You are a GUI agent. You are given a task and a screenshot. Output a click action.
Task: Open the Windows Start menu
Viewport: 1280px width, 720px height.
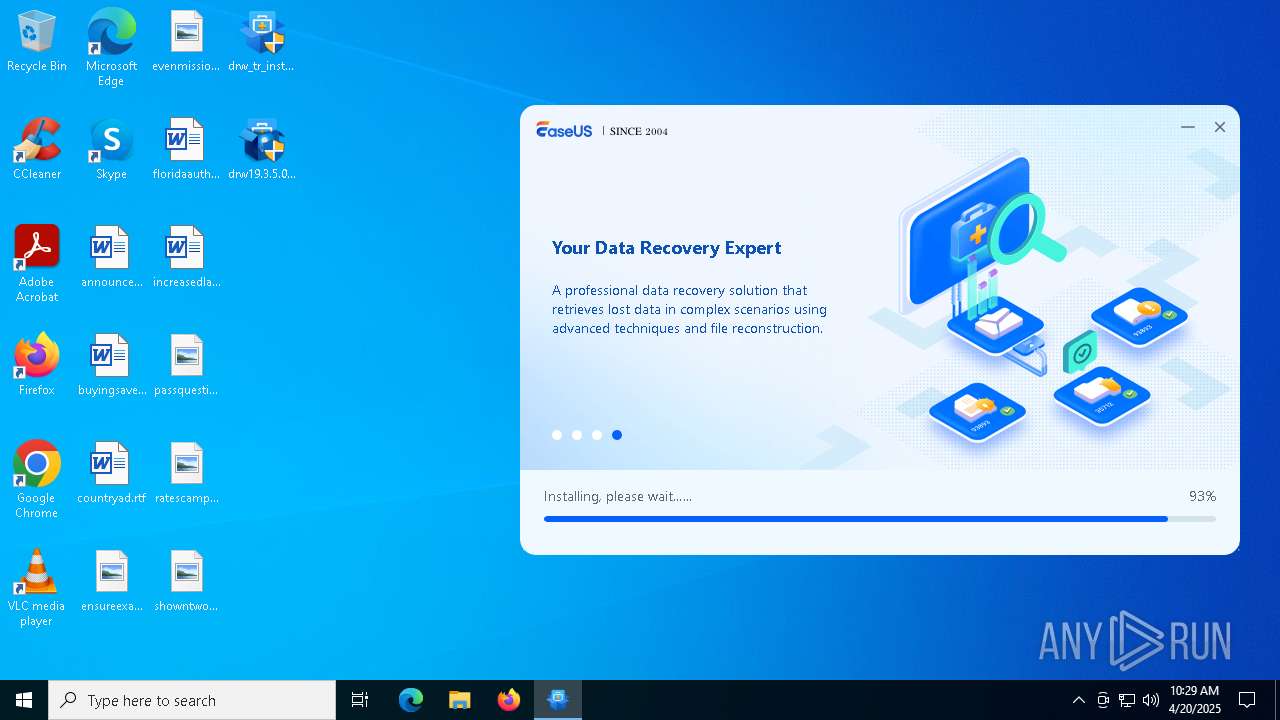pos(24,700)
